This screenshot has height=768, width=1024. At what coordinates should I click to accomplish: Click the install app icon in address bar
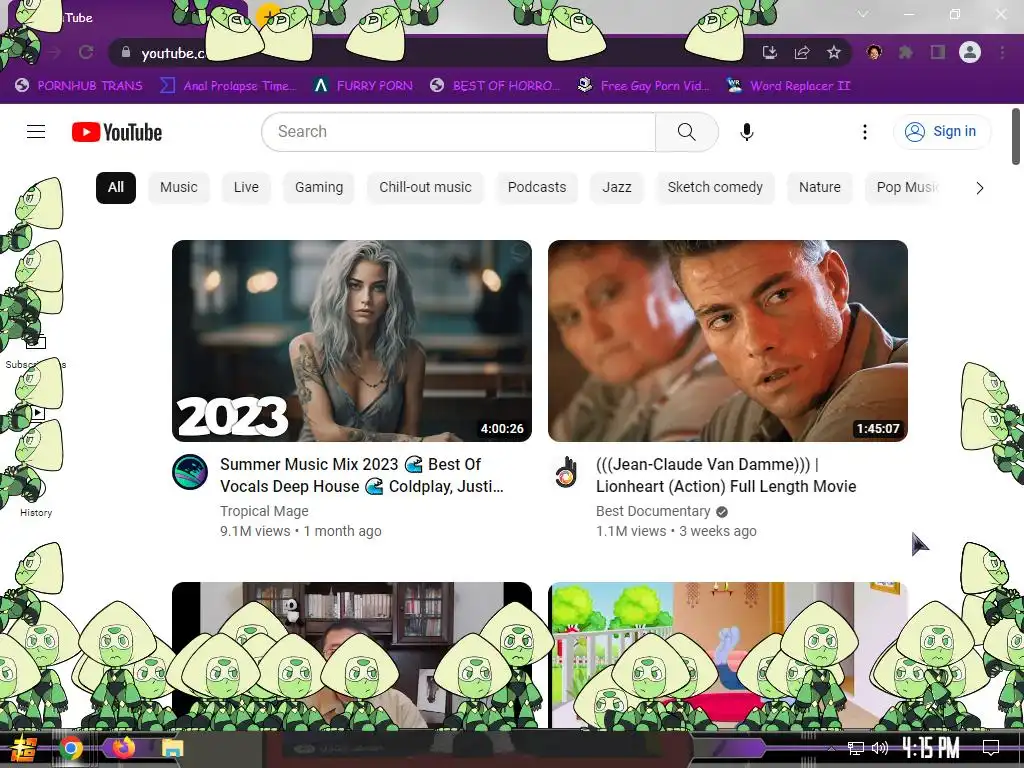pyautogui.click(x=770, y=52)
